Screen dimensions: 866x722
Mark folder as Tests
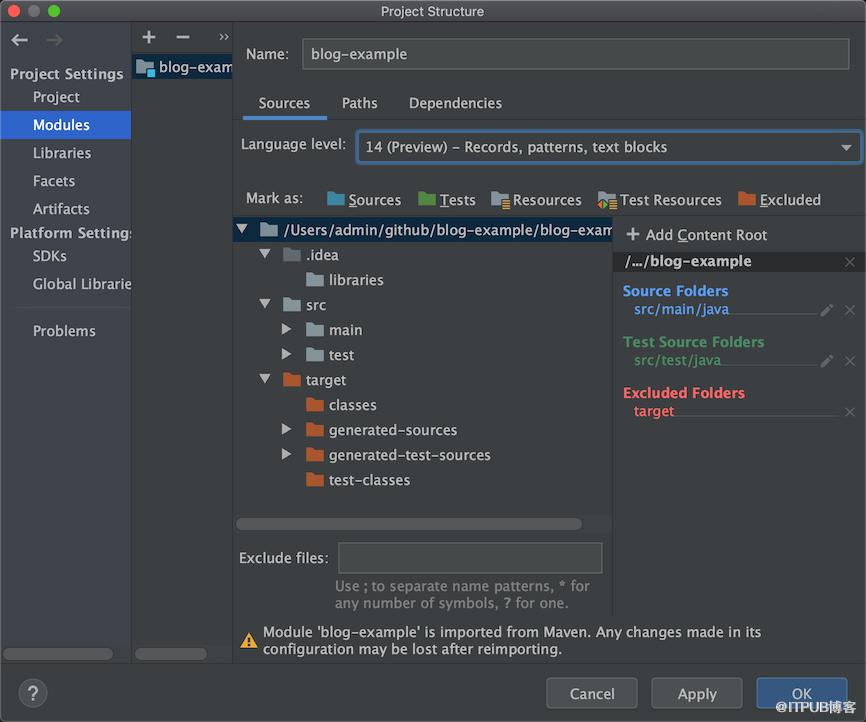click(447, 199)
